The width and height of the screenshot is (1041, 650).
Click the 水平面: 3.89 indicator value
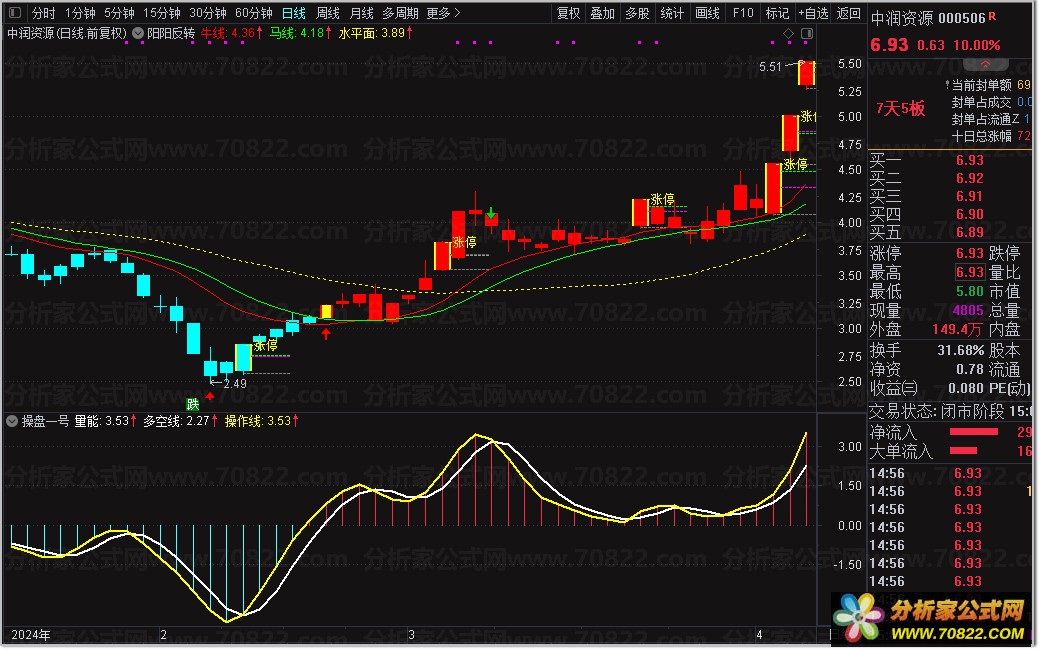pyautogui.click(x=376, y=33)
